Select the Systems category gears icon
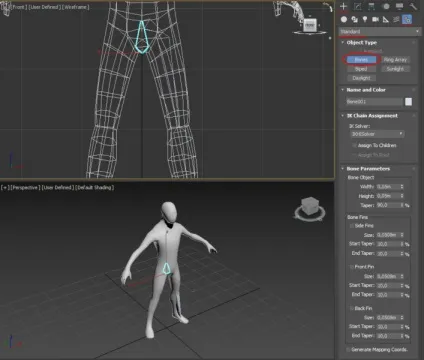The height and width of the screenshot is (360, 424). 407,19
